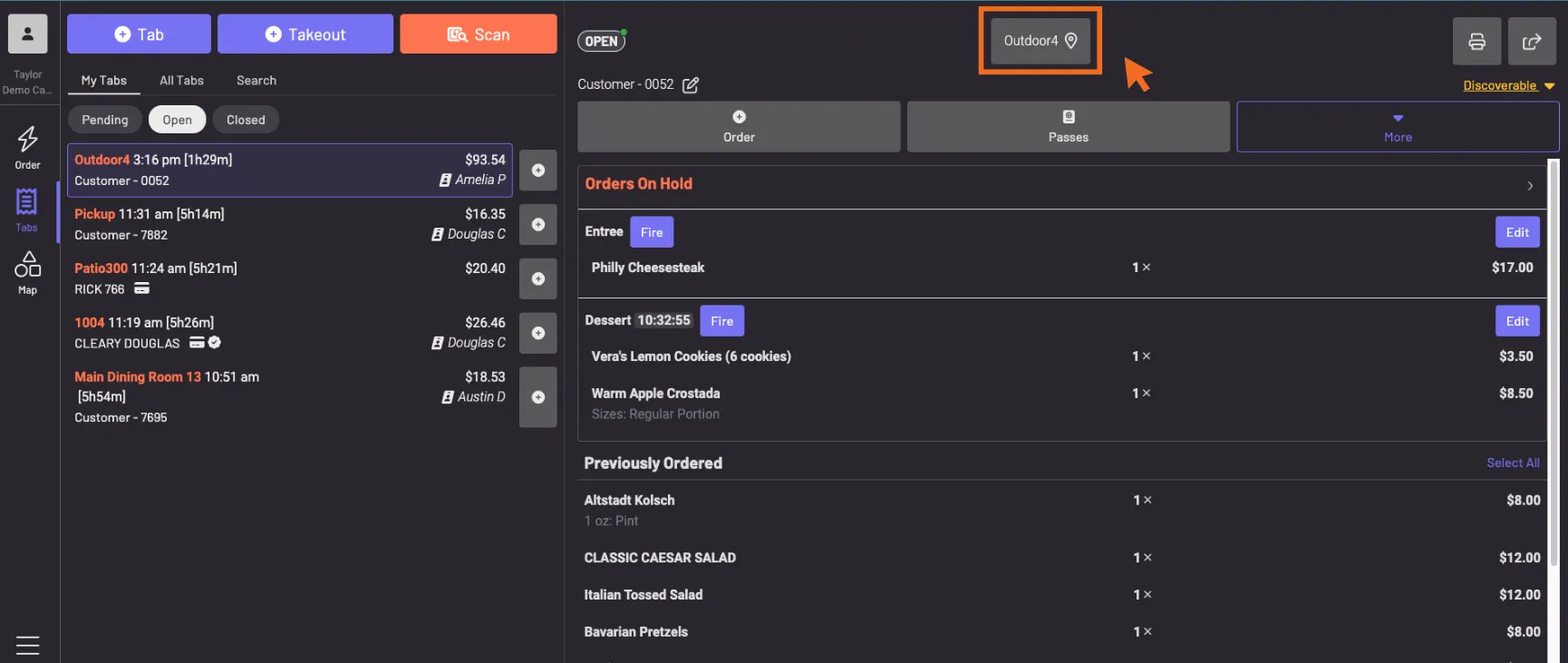Image resolution: width=1568 pixels, height=663 pixels.
Task: Switch to All Tabs tab
Action: [x=181, y=81]
